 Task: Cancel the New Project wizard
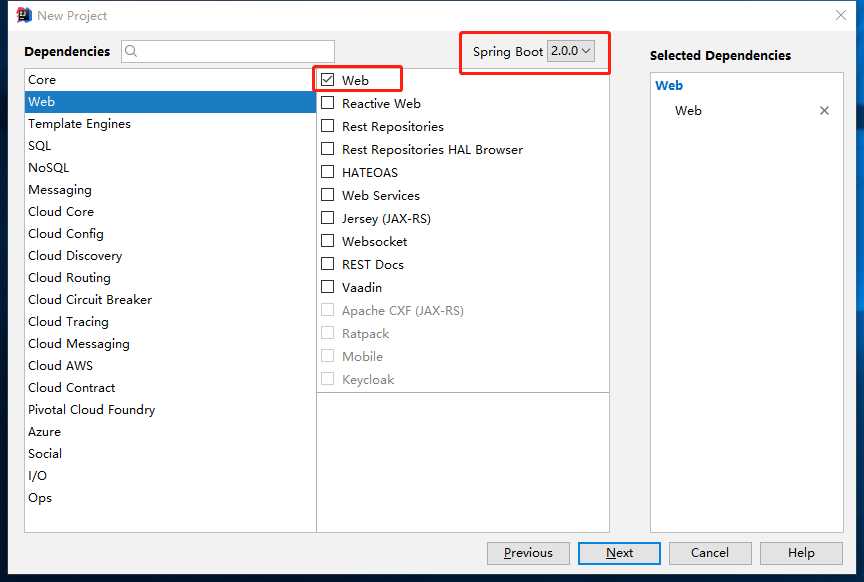point(710,553)
